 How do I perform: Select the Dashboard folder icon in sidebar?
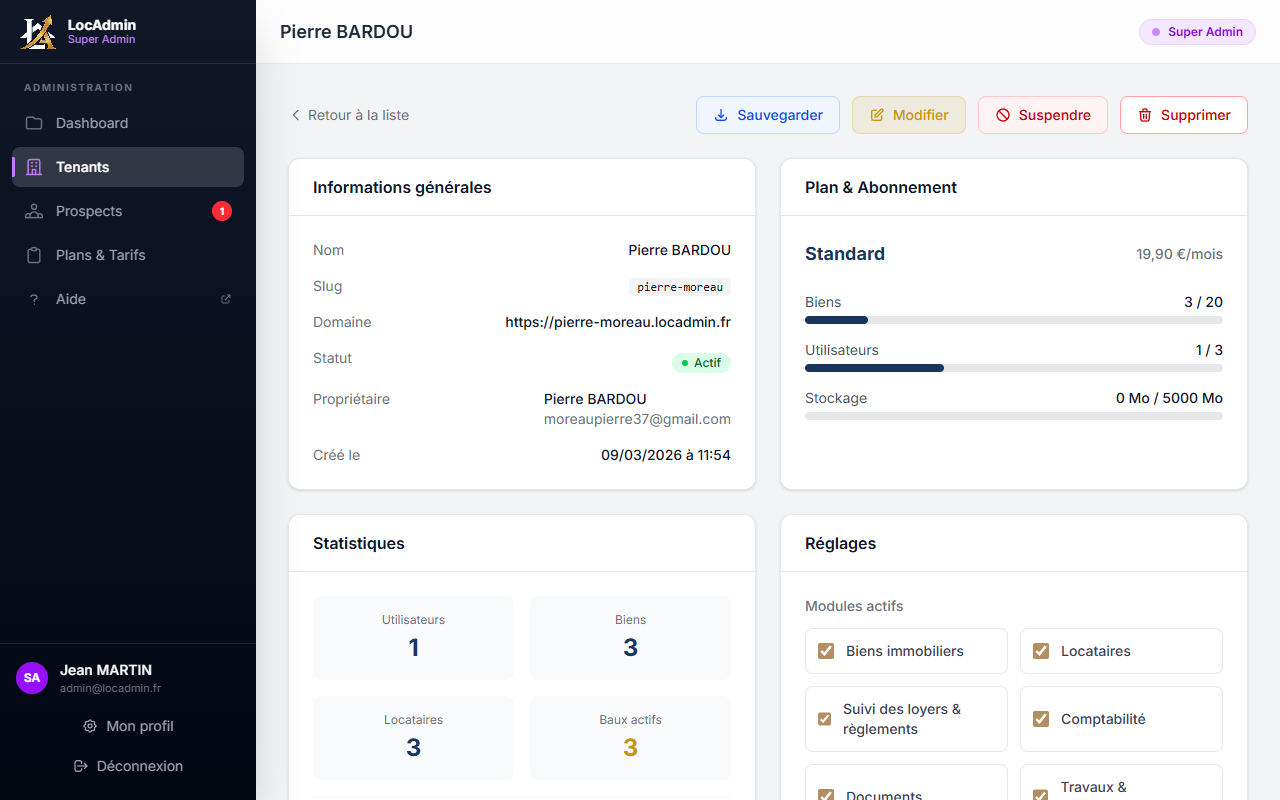[33, 122]
